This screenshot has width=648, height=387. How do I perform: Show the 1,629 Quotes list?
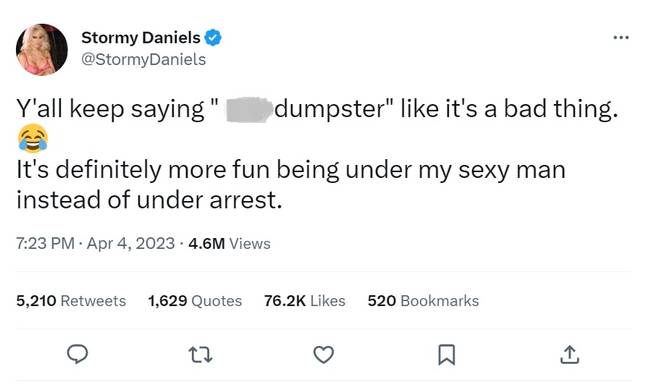tap(195, 301)
